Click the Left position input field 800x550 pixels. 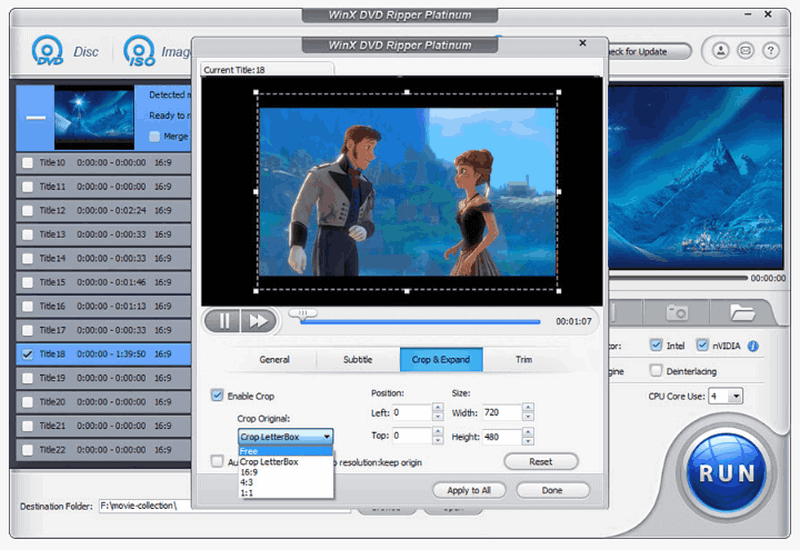412,412
